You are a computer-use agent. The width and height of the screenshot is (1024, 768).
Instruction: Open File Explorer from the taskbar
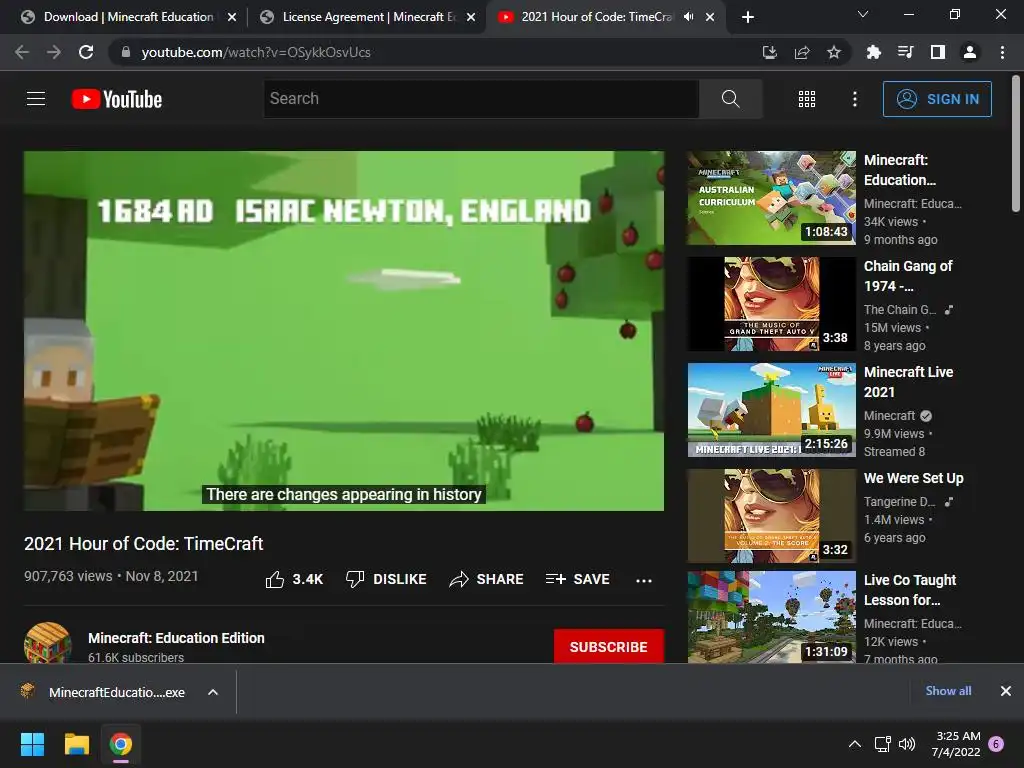[x=76, y=744]
